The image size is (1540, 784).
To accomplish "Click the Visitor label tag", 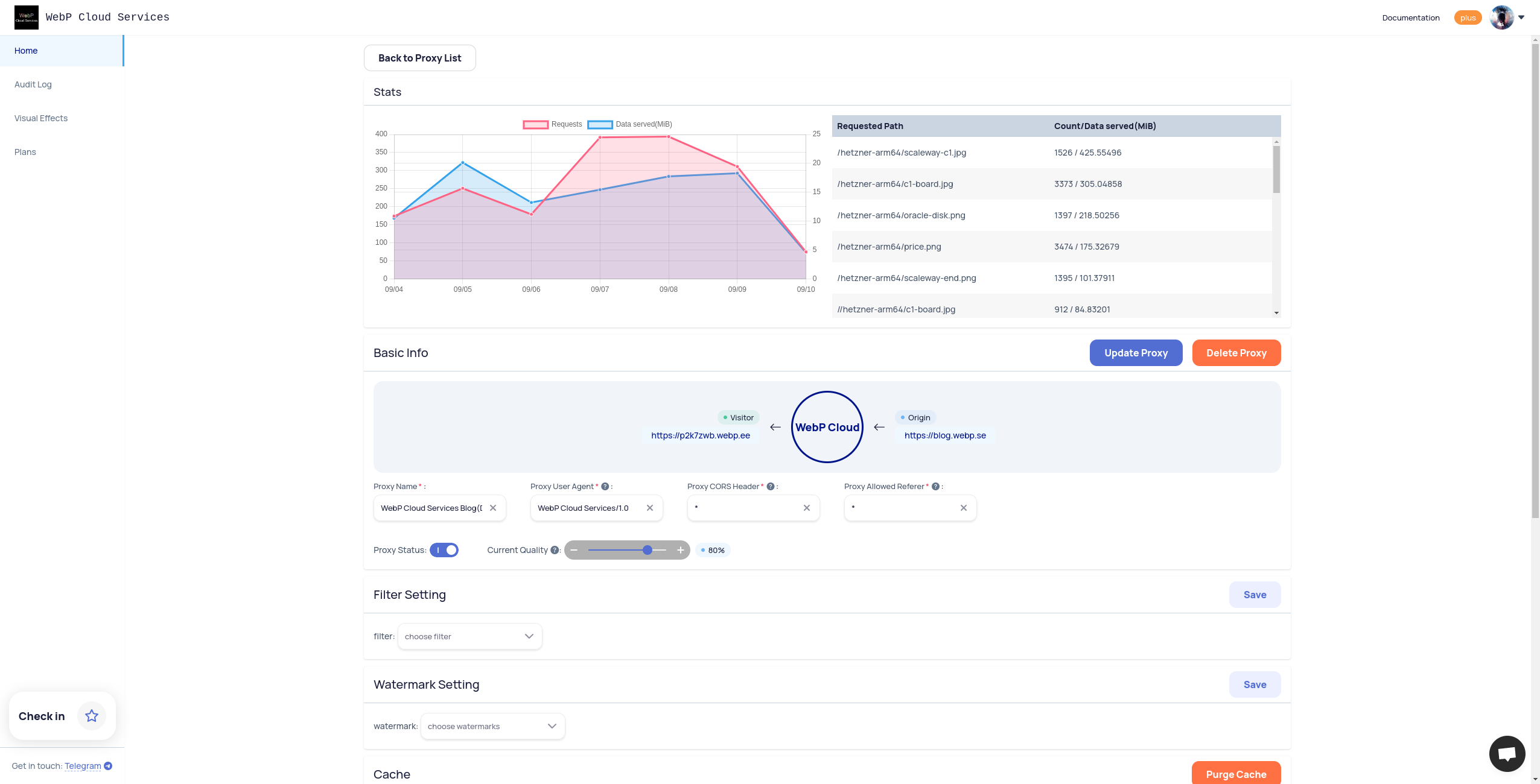I will click(739, 417).
